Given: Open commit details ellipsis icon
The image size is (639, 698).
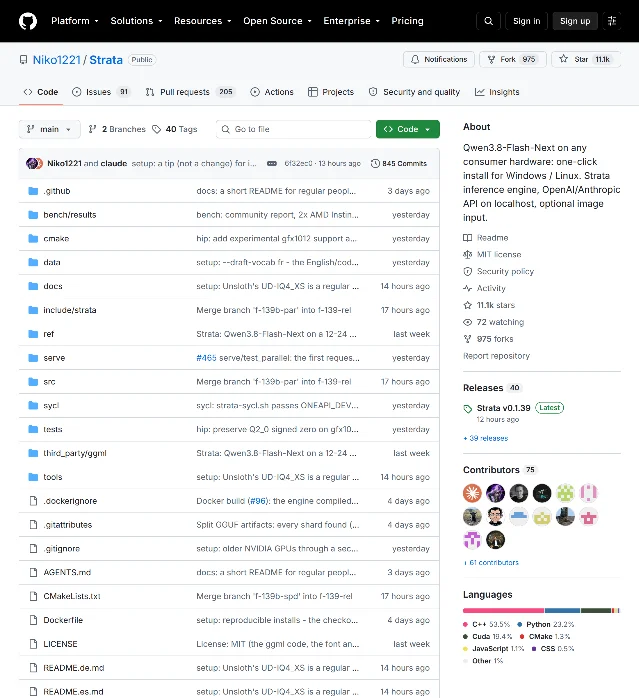Looking at the screenshot, I should pos(272,163).
